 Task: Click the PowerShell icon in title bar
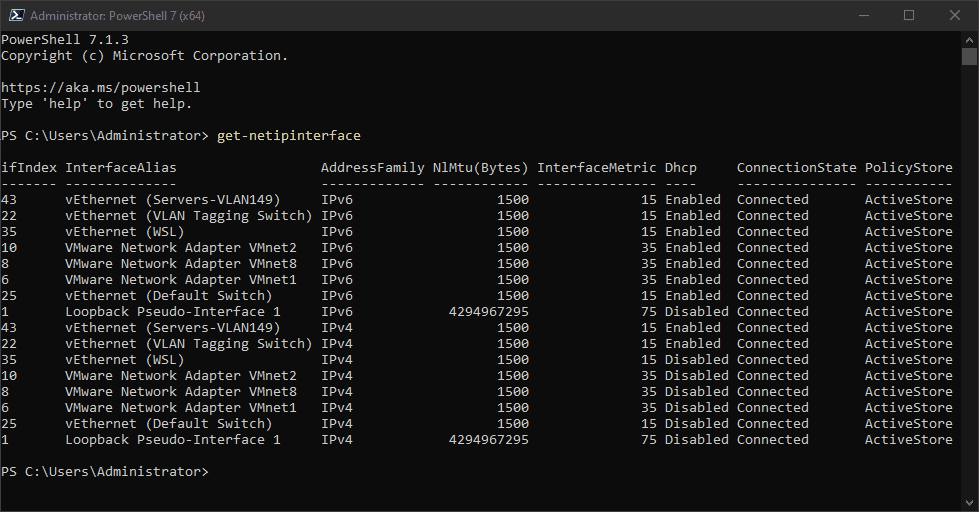(x=15, y=15)
